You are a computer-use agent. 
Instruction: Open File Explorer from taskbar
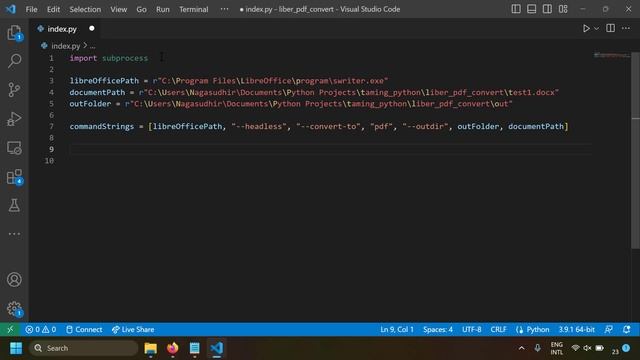pos(151,348)
